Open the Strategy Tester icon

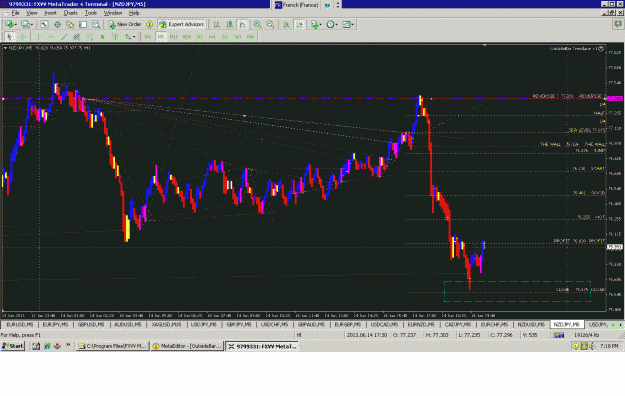(96, 24)
